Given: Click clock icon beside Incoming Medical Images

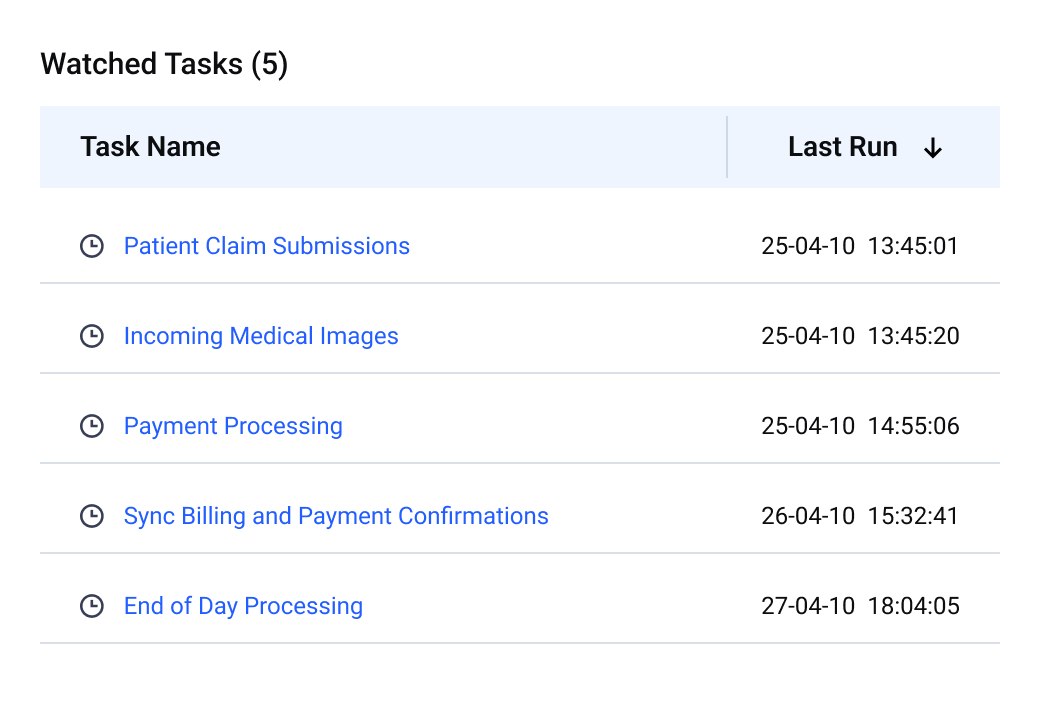Looking at the screenshot, I should (x=92, y=336).
